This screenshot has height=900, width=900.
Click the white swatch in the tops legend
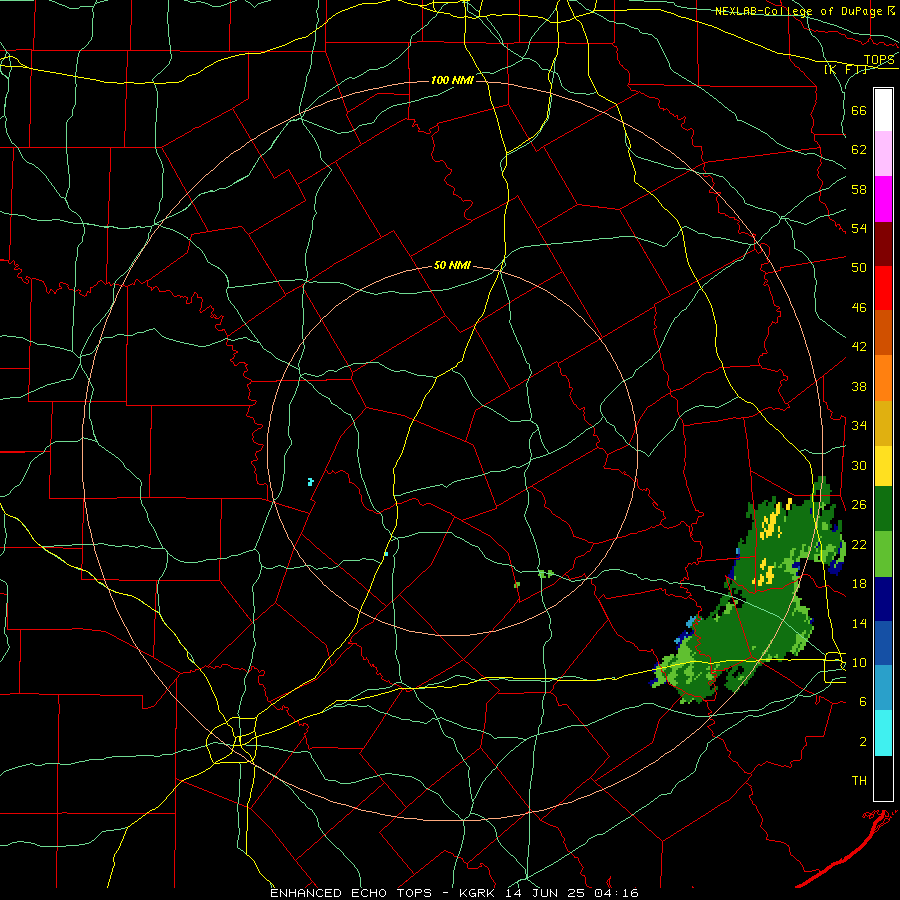[x=883, y=110]
